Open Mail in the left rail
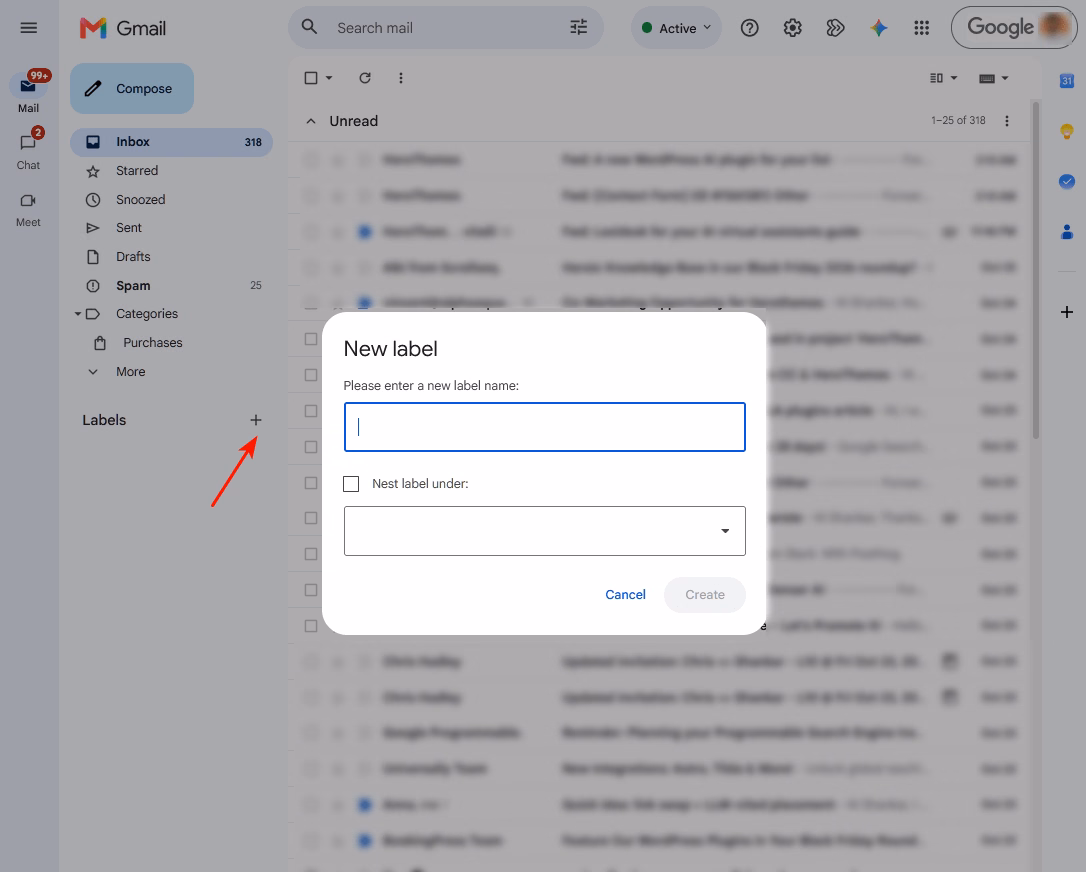The image size is (1086, 872). [28, 92]
